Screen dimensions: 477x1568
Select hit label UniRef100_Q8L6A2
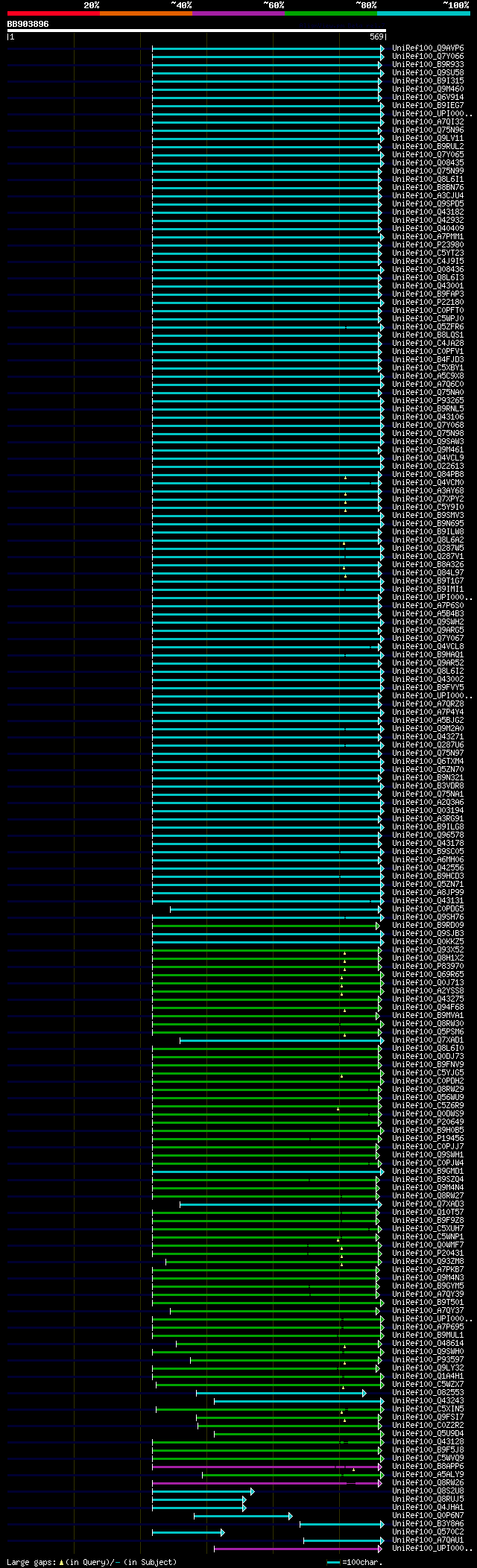point(428,540)
